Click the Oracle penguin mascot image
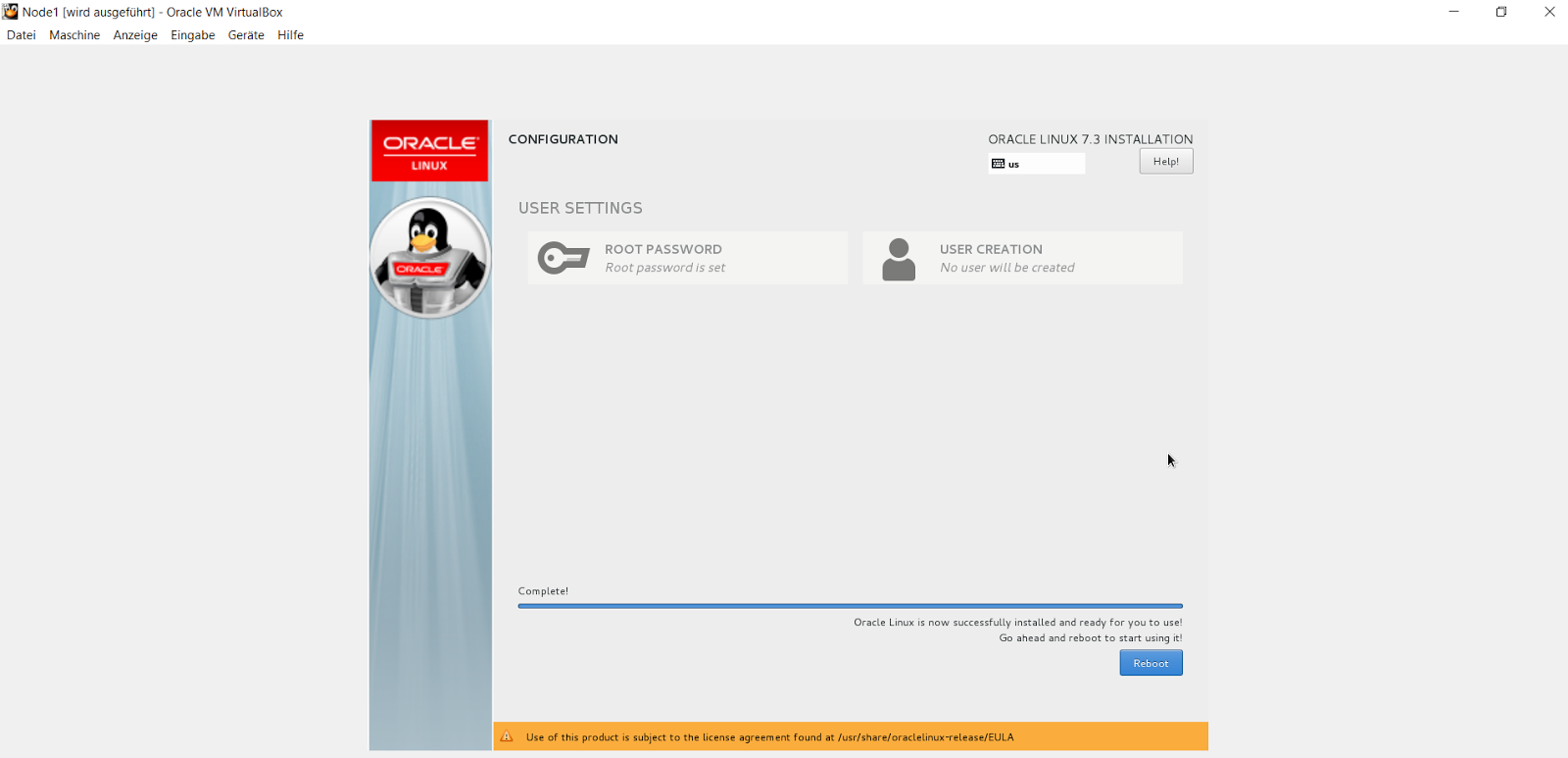This screenshot has height=758, width=1568. click(x=429, y=258)
